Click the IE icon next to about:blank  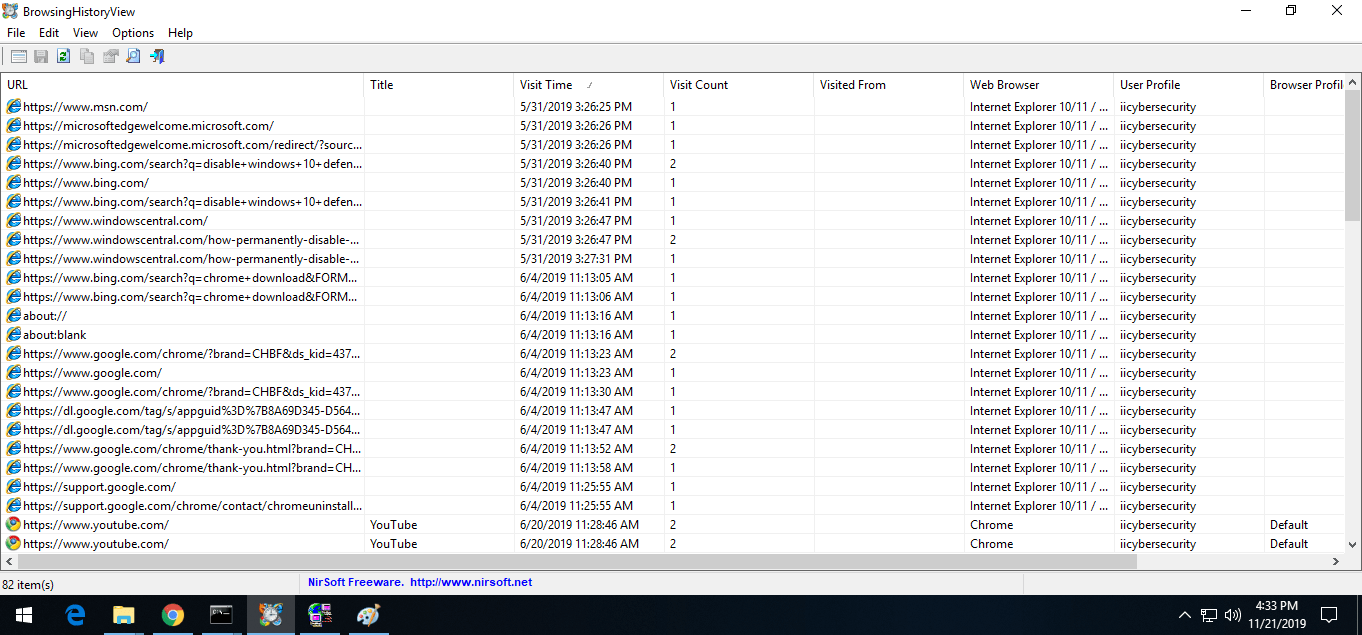point(14,334)
